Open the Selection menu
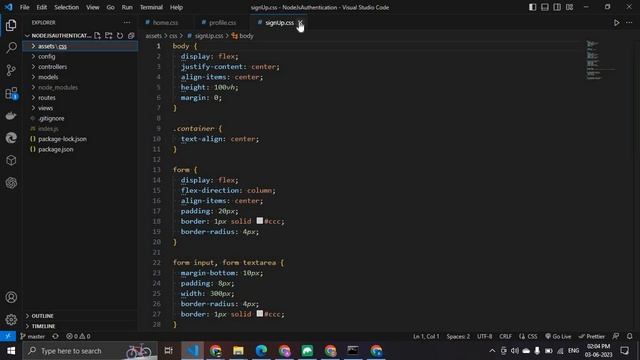This screenshot has width=640, height=360. coord(66,7)
